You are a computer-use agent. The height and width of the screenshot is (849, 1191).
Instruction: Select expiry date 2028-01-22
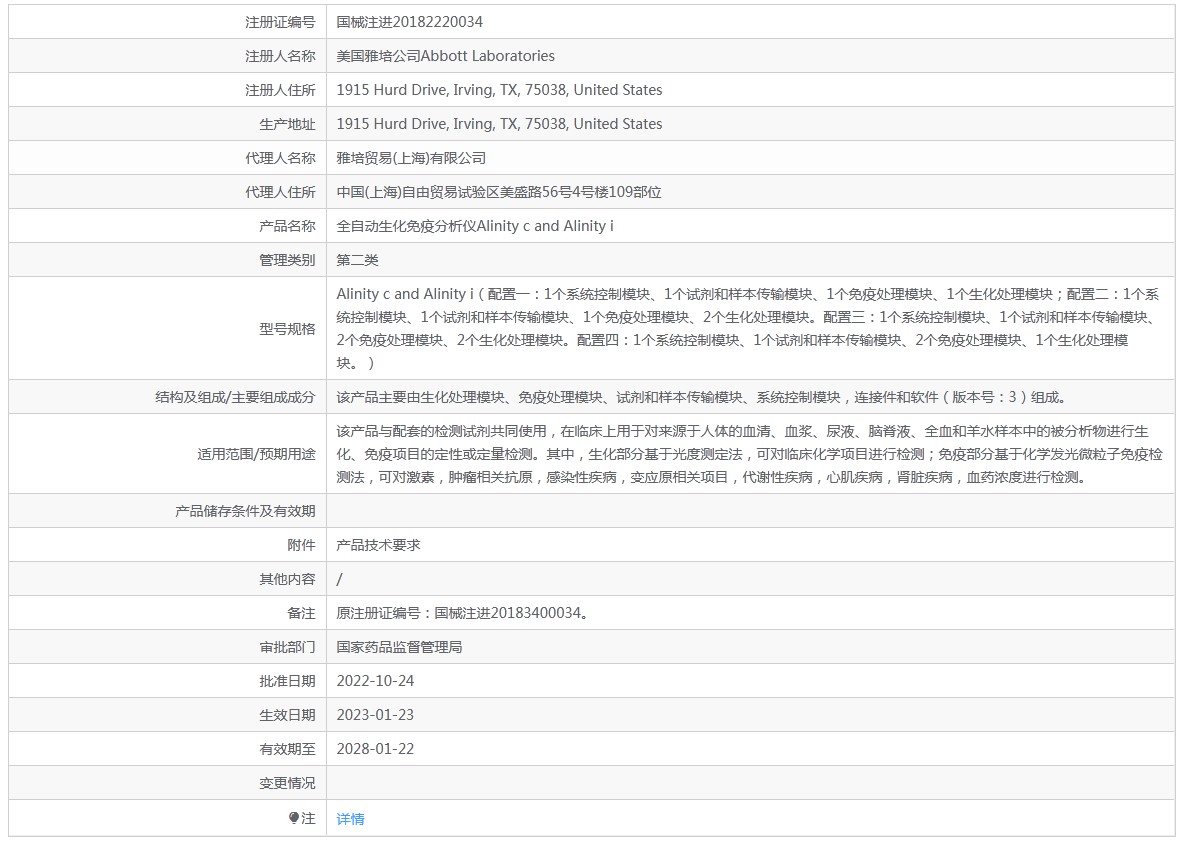pyautogui.click(x=375, y=750)
